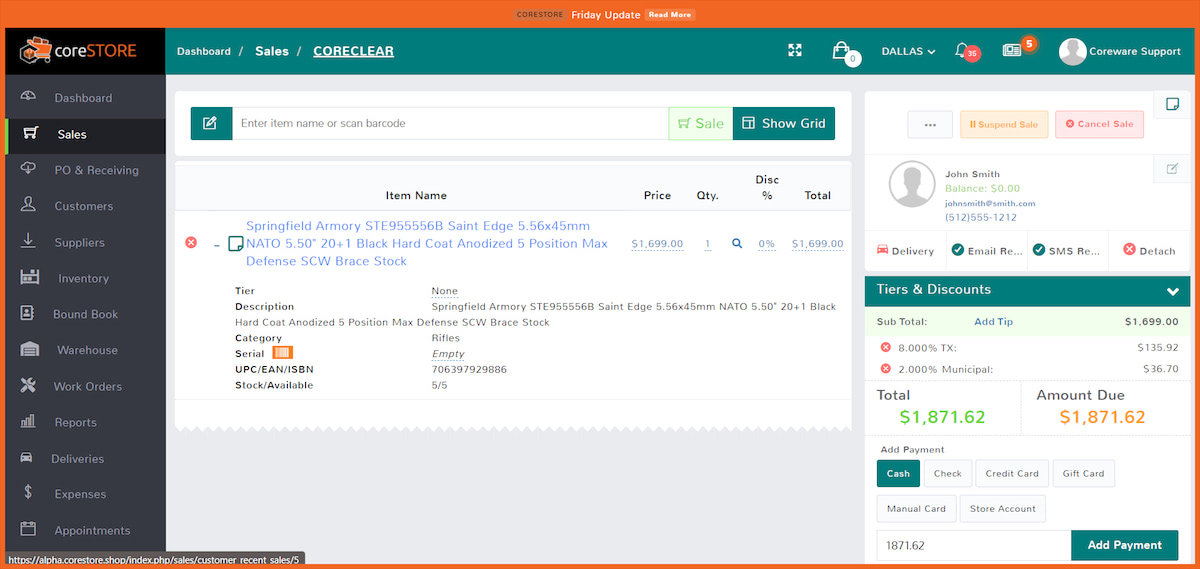This screenshot has height=569, width=1200.
Task: Click the (512)555-1212 phone link
Action: coord(981,217)
